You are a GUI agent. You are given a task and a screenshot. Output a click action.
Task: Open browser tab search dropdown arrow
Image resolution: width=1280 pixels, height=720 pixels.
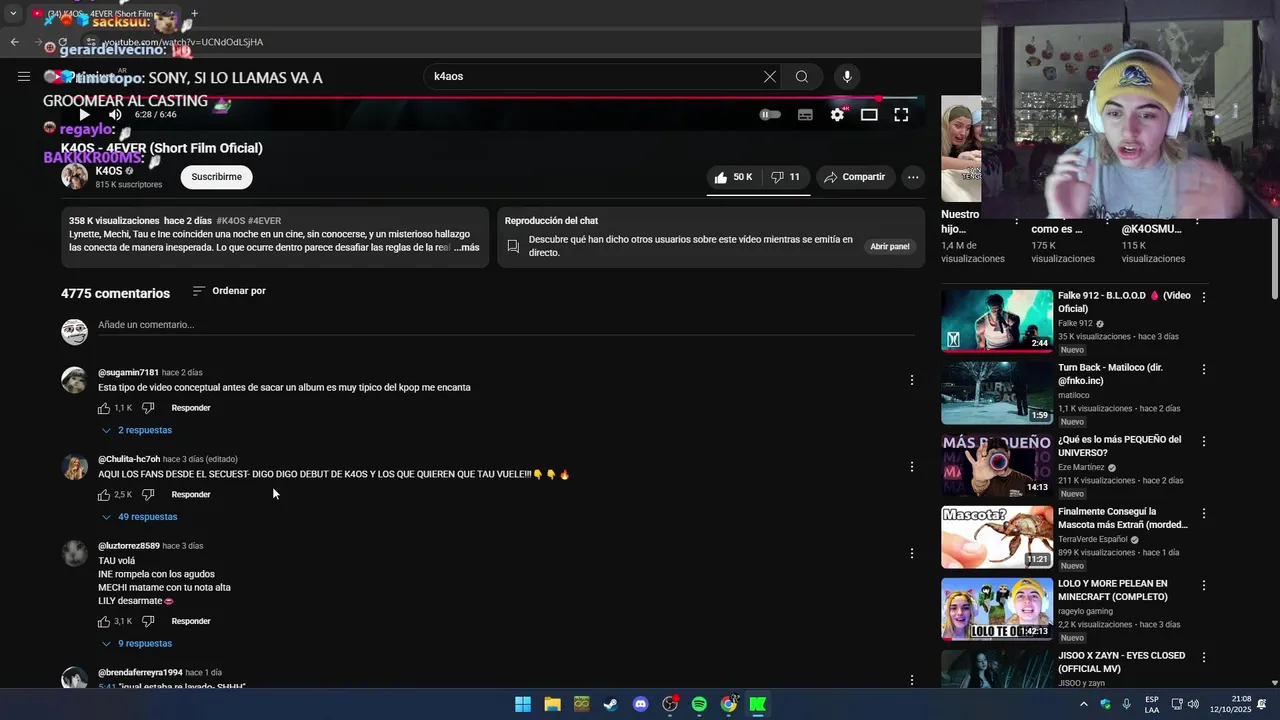[x=12, y=14]
